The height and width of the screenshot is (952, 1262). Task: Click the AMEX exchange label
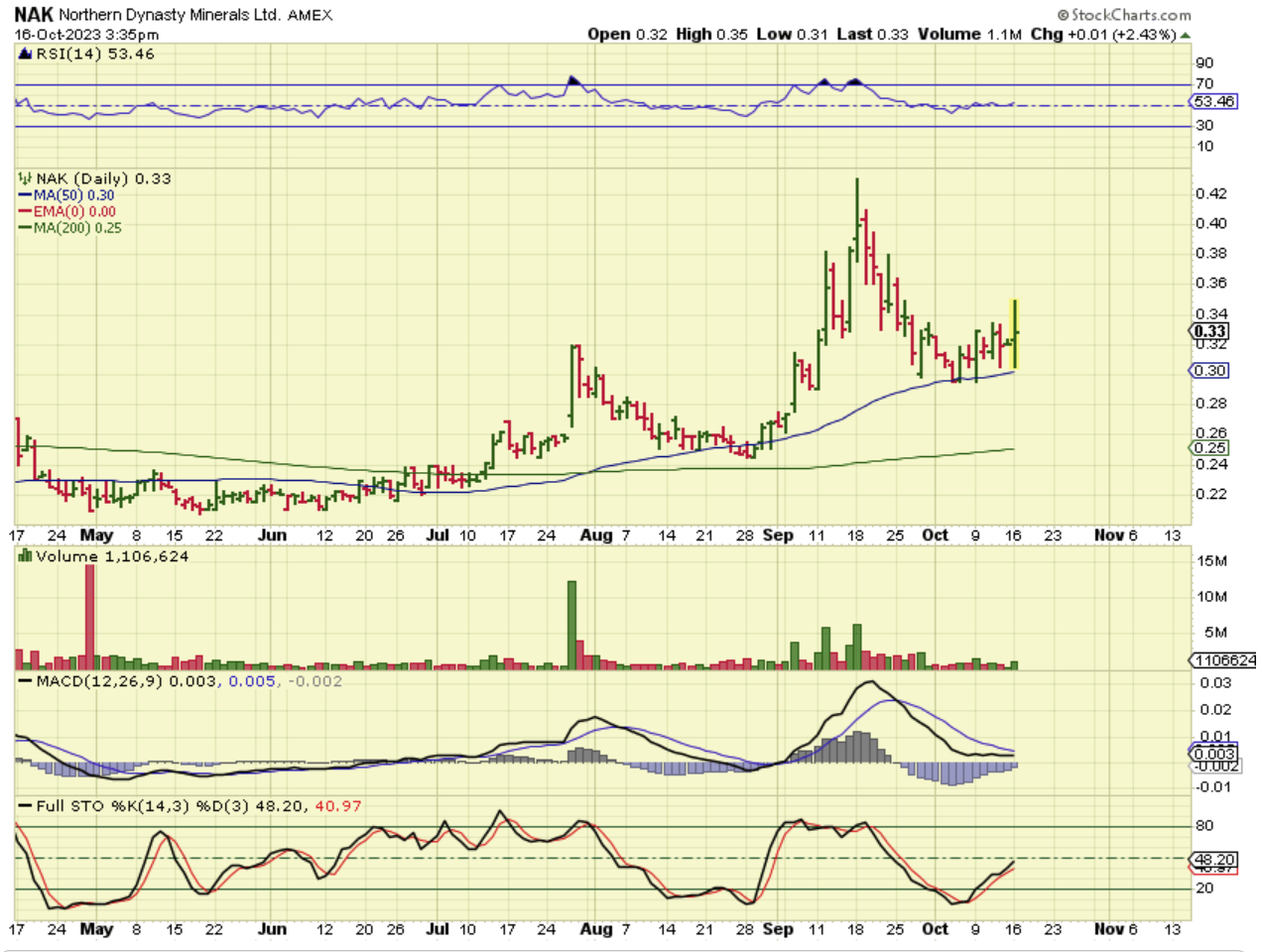click(310, 15)
